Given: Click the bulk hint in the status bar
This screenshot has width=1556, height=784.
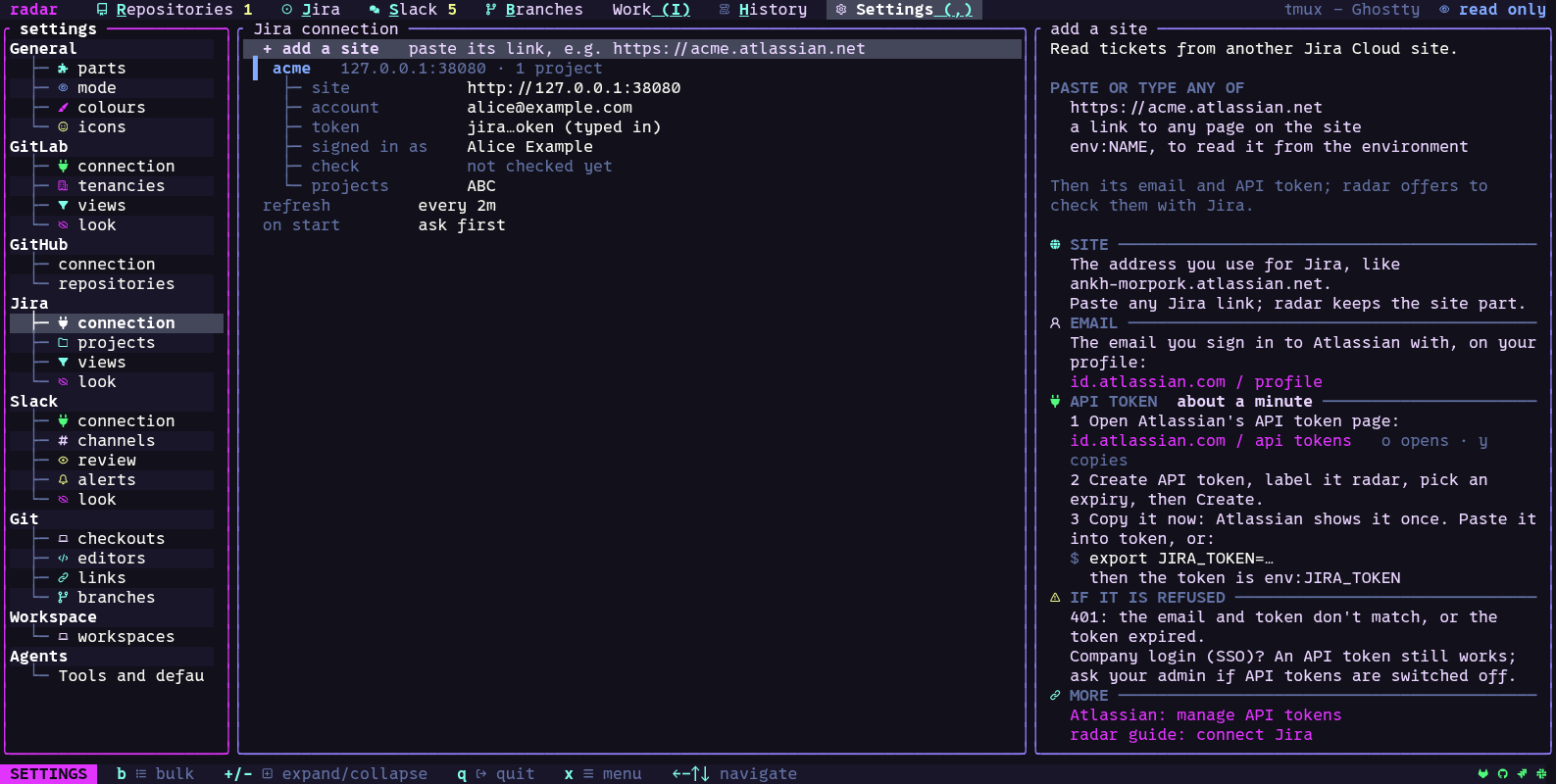Looking at the screenshot, I should (155, 774).
